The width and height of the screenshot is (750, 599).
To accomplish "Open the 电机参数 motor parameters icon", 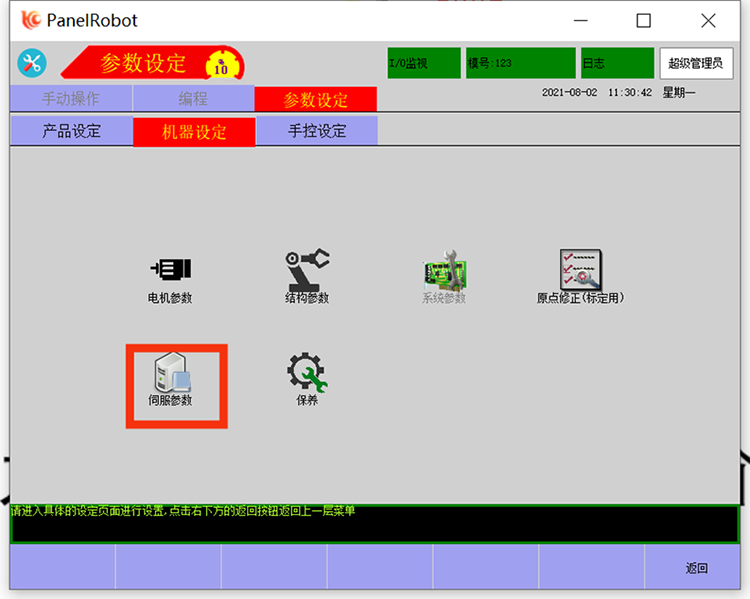I will click(170, 270).
